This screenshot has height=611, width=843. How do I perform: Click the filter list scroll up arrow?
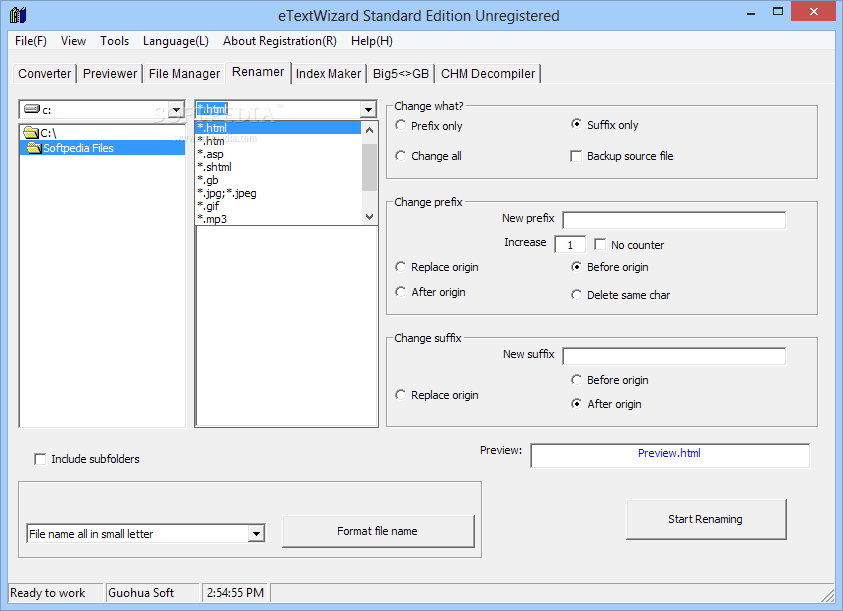click(x=369, y=130)
